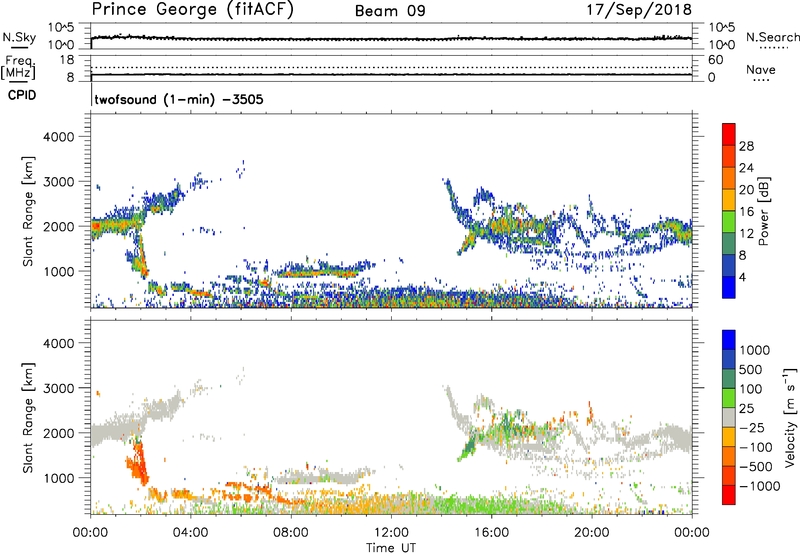Image resolution: width=800 pixels, height=554 pixels.
Task: Click the '-1000' label on velocity colorbar
Action: coord(760,486)
